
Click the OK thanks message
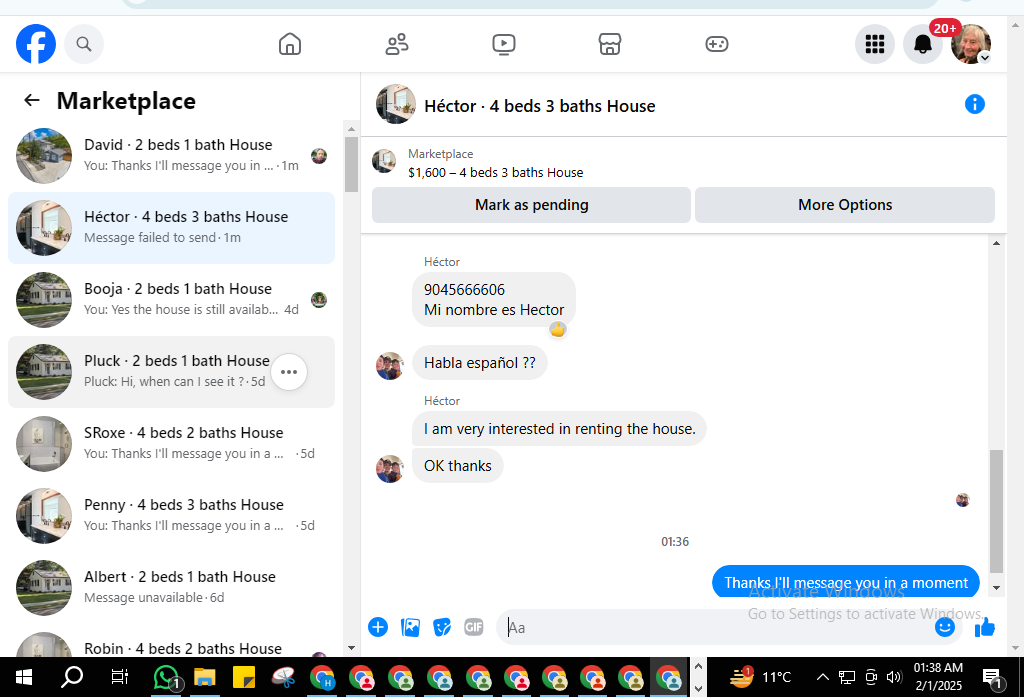(457, 466)
